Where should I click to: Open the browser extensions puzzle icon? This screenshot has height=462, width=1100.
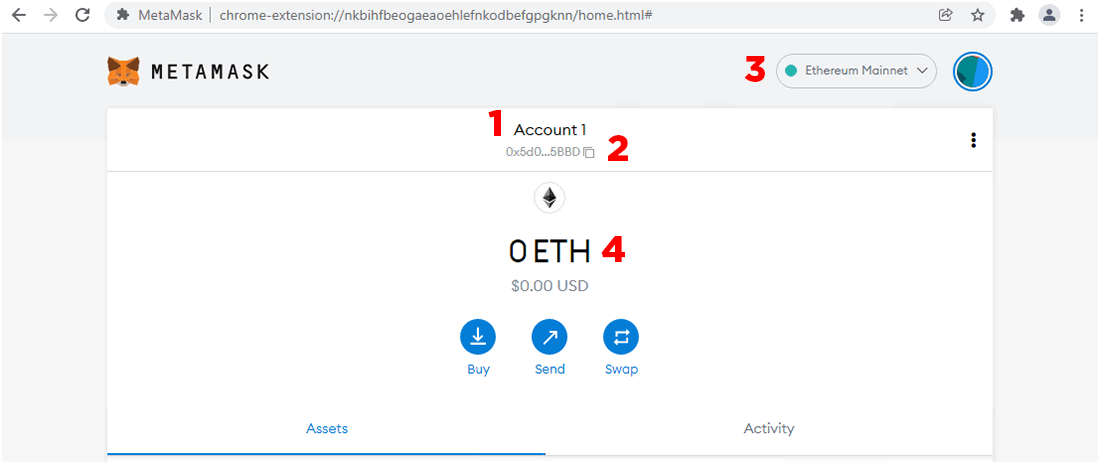coord(1017,15)
